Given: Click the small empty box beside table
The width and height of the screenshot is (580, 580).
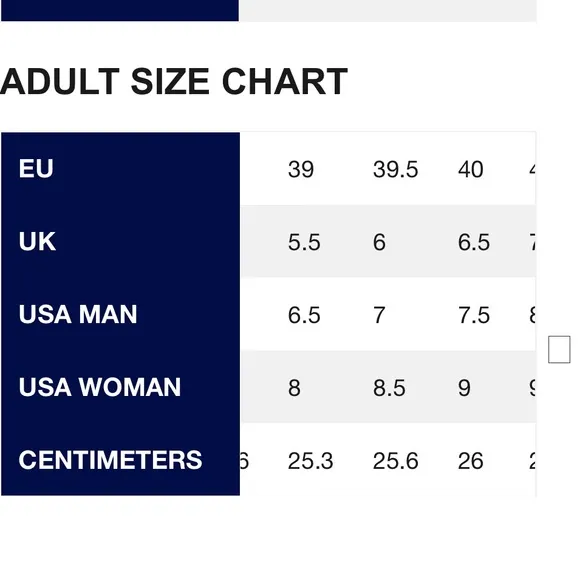Looking at the screenshot, I should click(x=559, y=349).
